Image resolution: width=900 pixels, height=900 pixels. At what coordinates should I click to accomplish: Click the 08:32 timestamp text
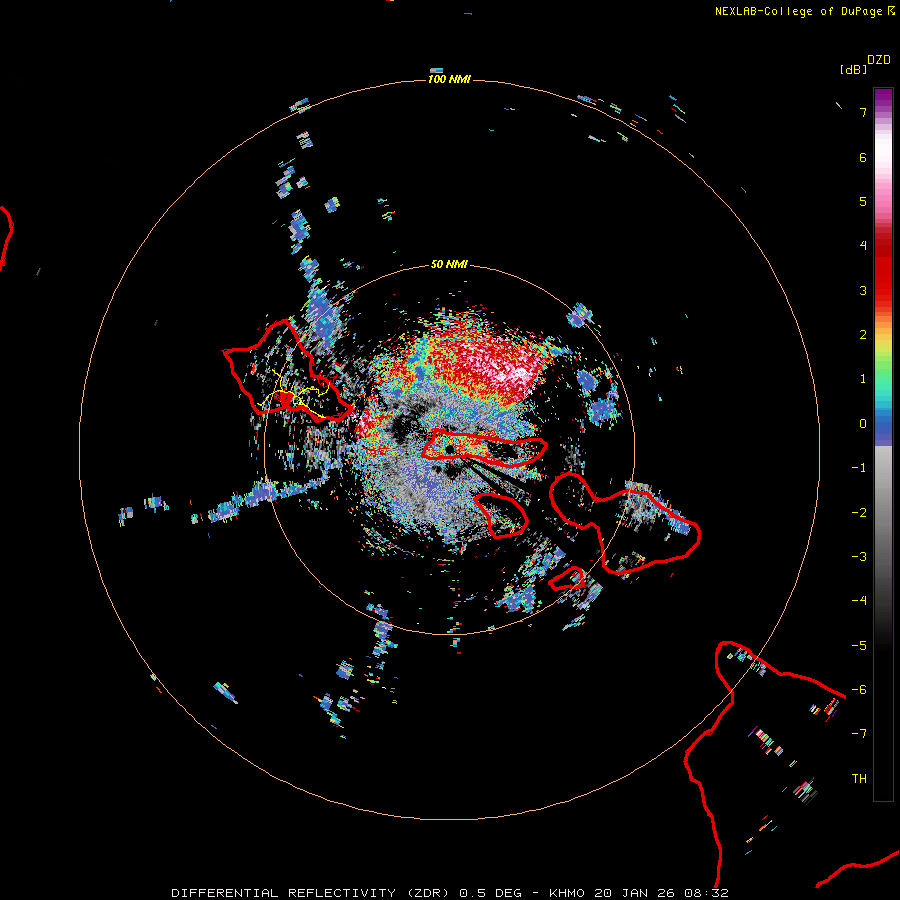707,893
